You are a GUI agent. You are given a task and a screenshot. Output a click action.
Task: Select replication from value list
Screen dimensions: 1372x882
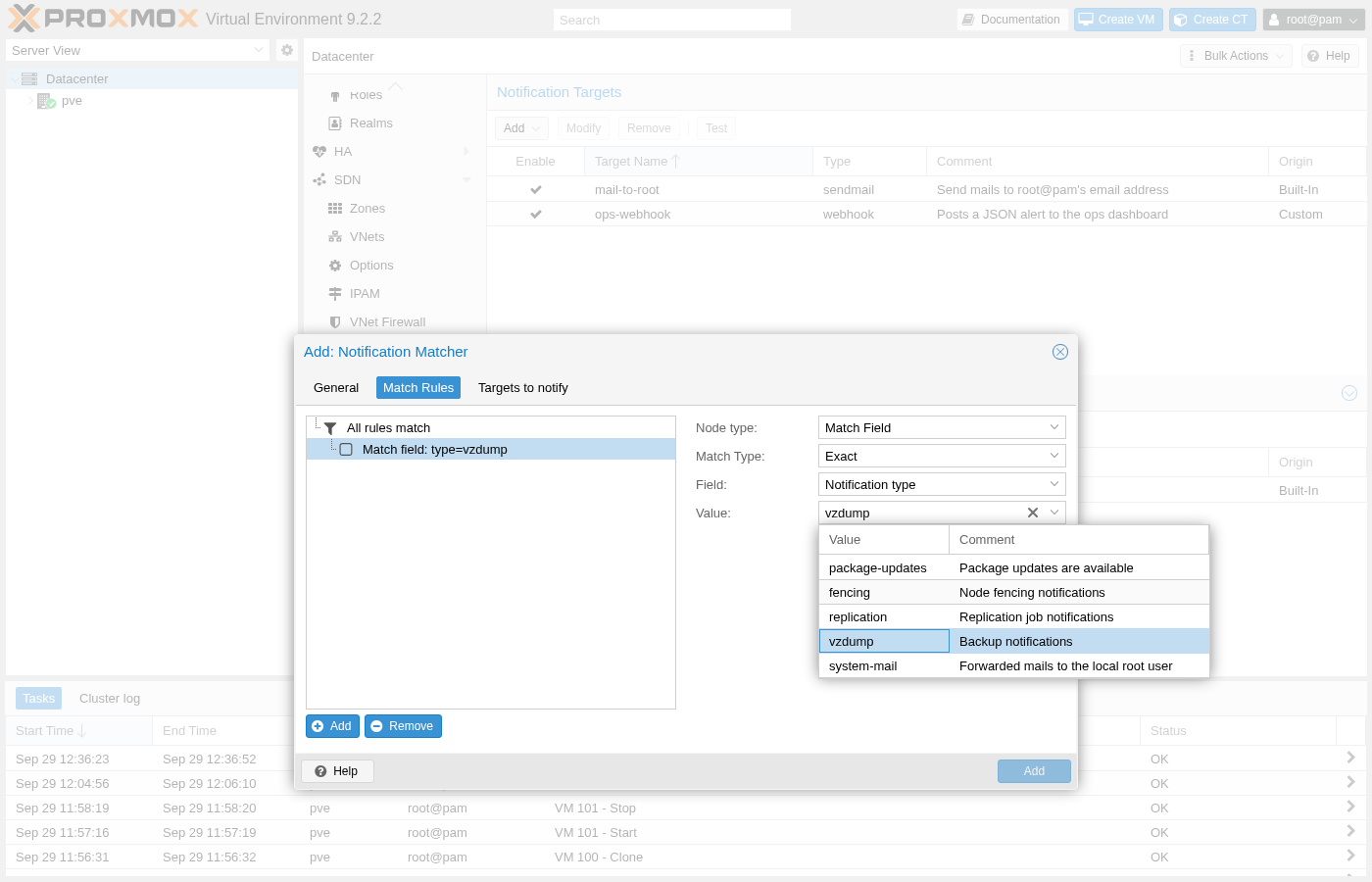pos(1014,617)
